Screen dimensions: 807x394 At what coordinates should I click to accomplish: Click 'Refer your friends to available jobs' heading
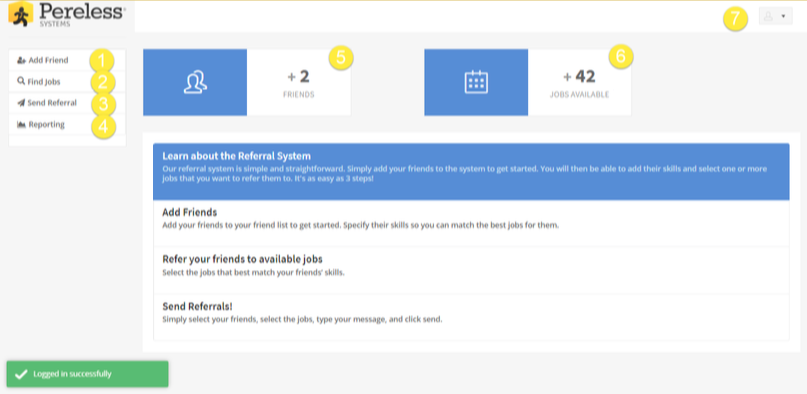pyautogui.click(x=242, y=259)
